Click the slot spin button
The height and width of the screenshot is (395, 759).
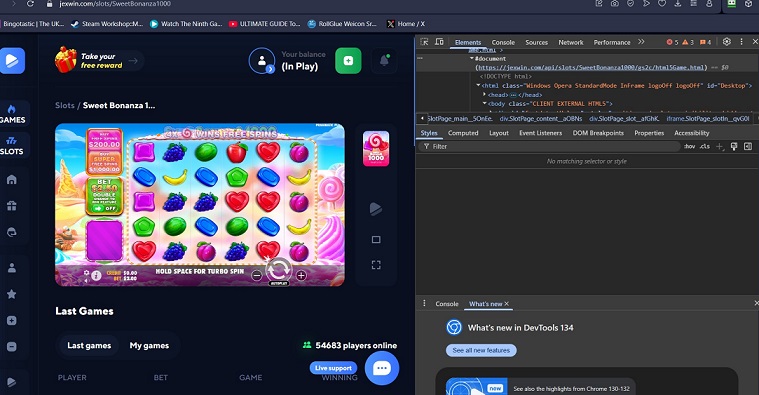(279, 270)
